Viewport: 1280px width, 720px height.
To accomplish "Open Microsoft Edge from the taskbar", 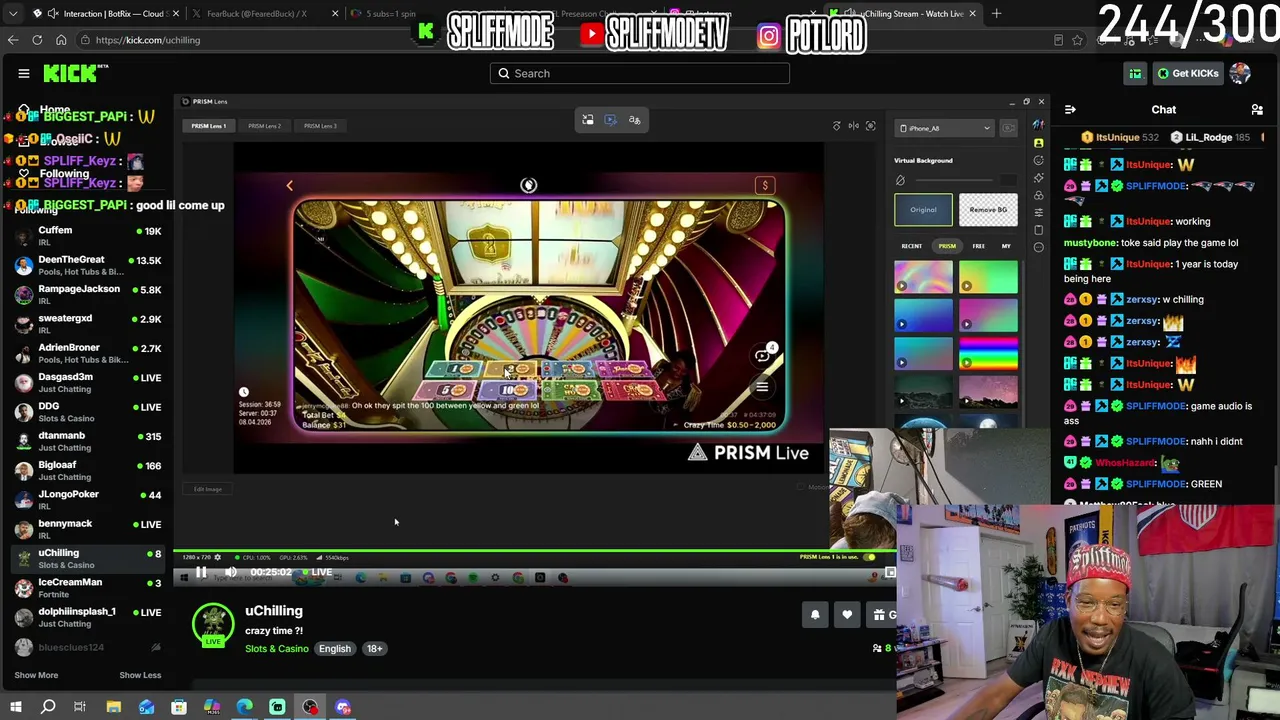I will [245, 707].
